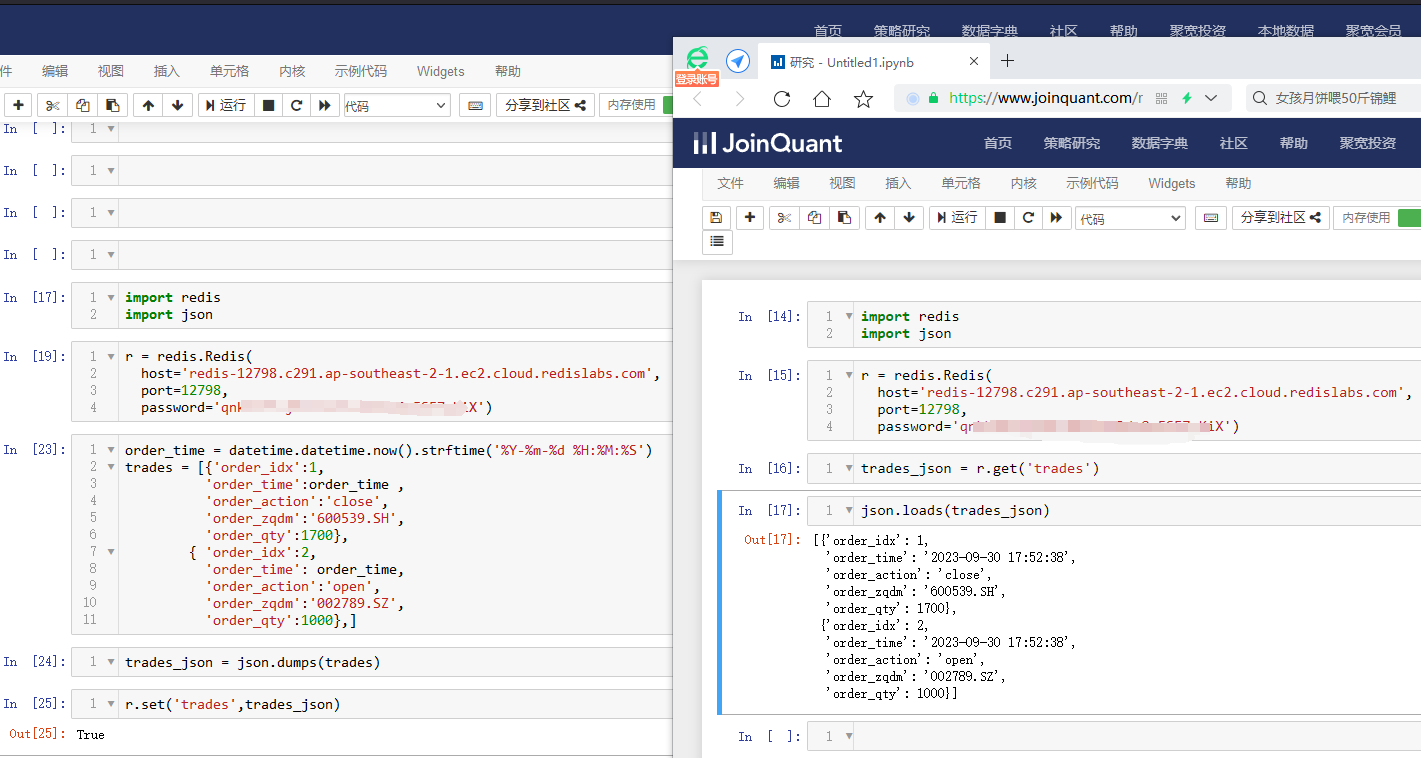Viewport: 1421px width, 758px height.
Task: Fold code arrow in left In [19] cell
Action: point(111,356)
